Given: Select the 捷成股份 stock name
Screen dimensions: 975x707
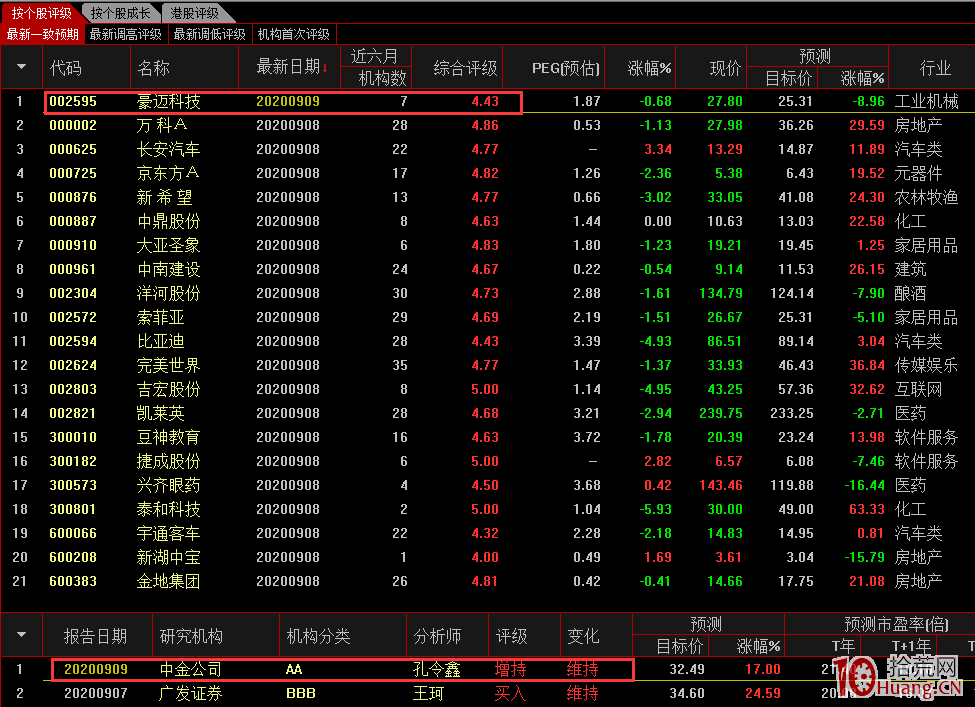Looking at the screenshot, I should coord(169,461).
